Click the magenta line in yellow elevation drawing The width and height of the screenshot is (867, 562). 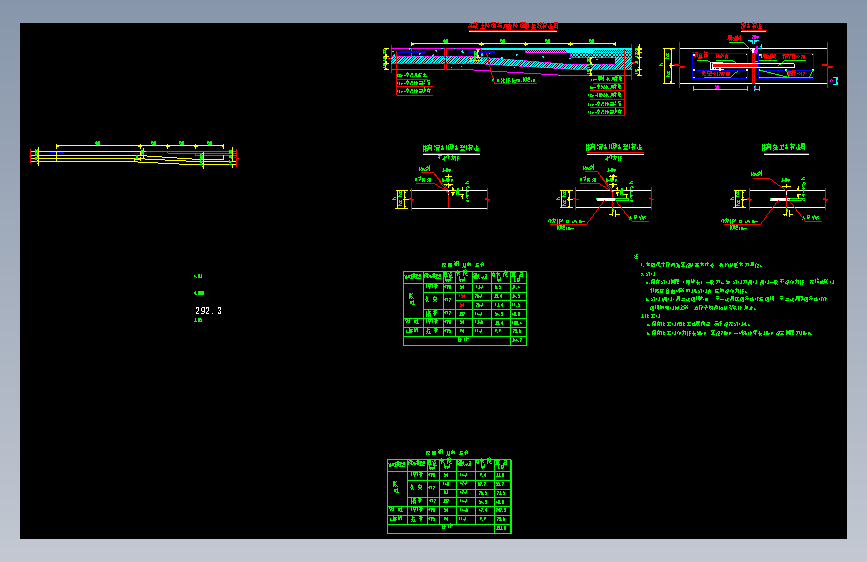click(188, 152)
